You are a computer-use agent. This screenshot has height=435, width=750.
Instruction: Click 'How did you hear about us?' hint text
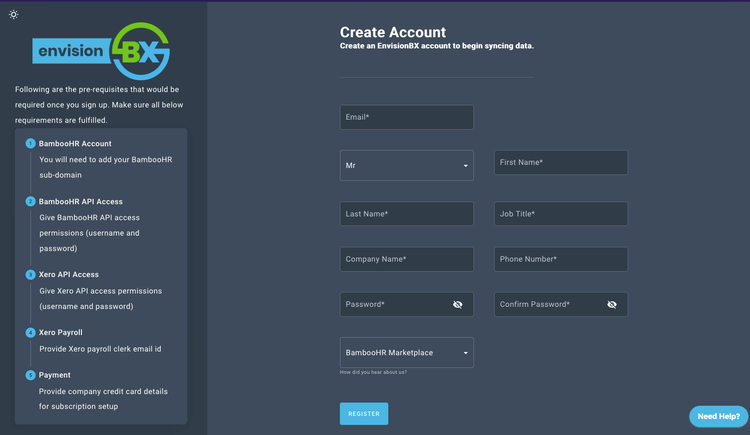coord(373,372)
